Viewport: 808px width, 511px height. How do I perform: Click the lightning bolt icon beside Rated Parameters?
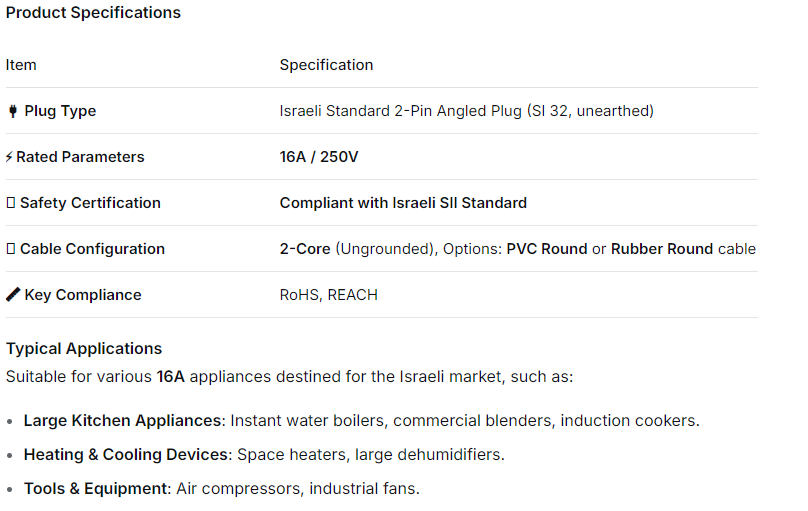pos(10,157)
